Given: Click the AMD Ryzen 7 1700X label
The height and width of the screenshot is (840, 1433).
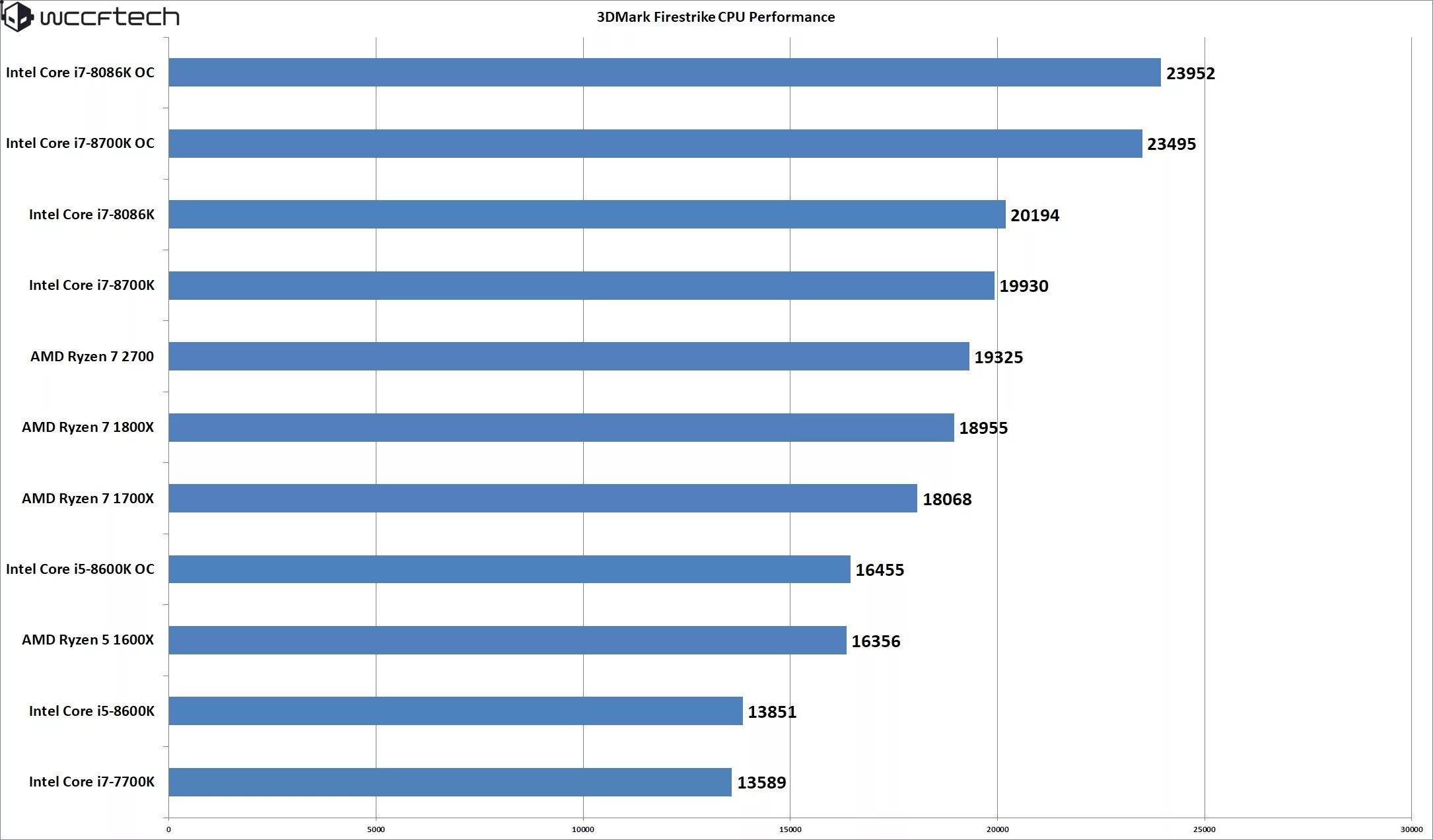Looking at the screenshot, I should (x=88, y=499).
